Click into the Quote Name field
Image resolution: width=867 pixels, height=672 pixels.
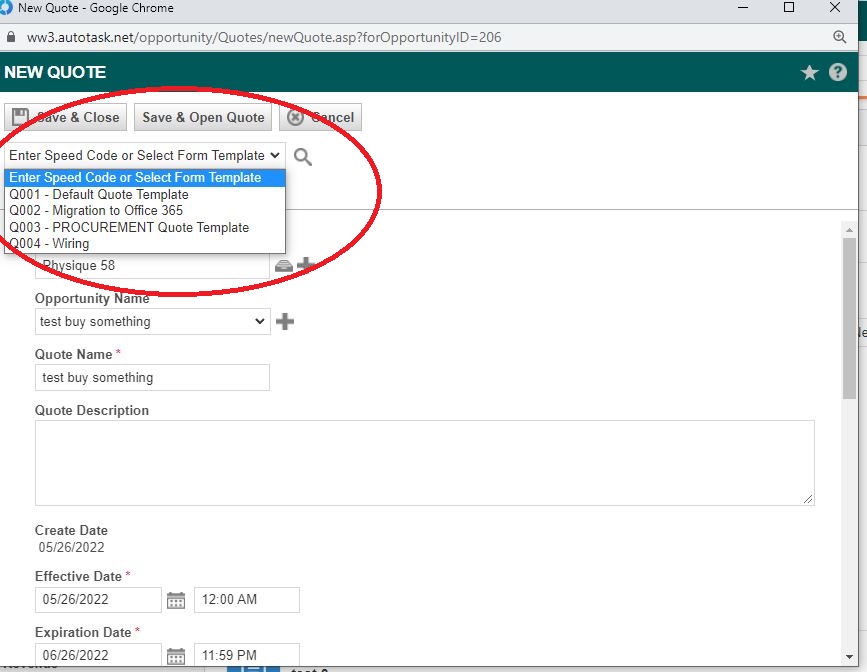pyautogui.click(x=152, y=378)
